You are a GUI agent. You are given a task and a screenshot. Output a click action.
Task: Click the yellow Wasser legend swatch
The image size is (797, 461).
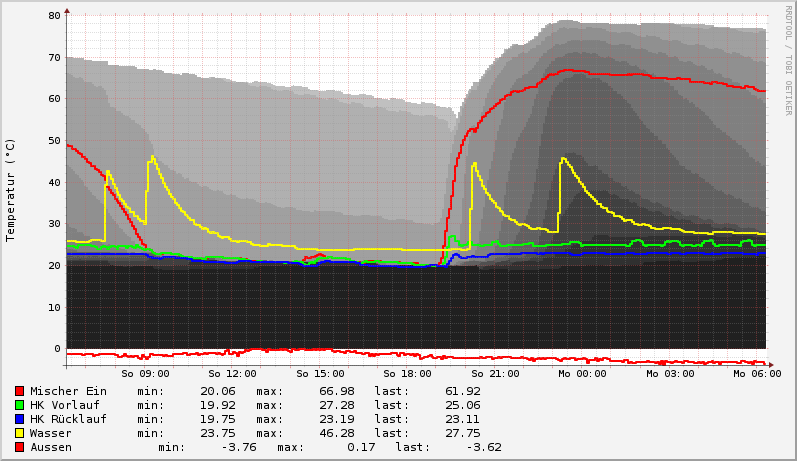click(19, 433)
